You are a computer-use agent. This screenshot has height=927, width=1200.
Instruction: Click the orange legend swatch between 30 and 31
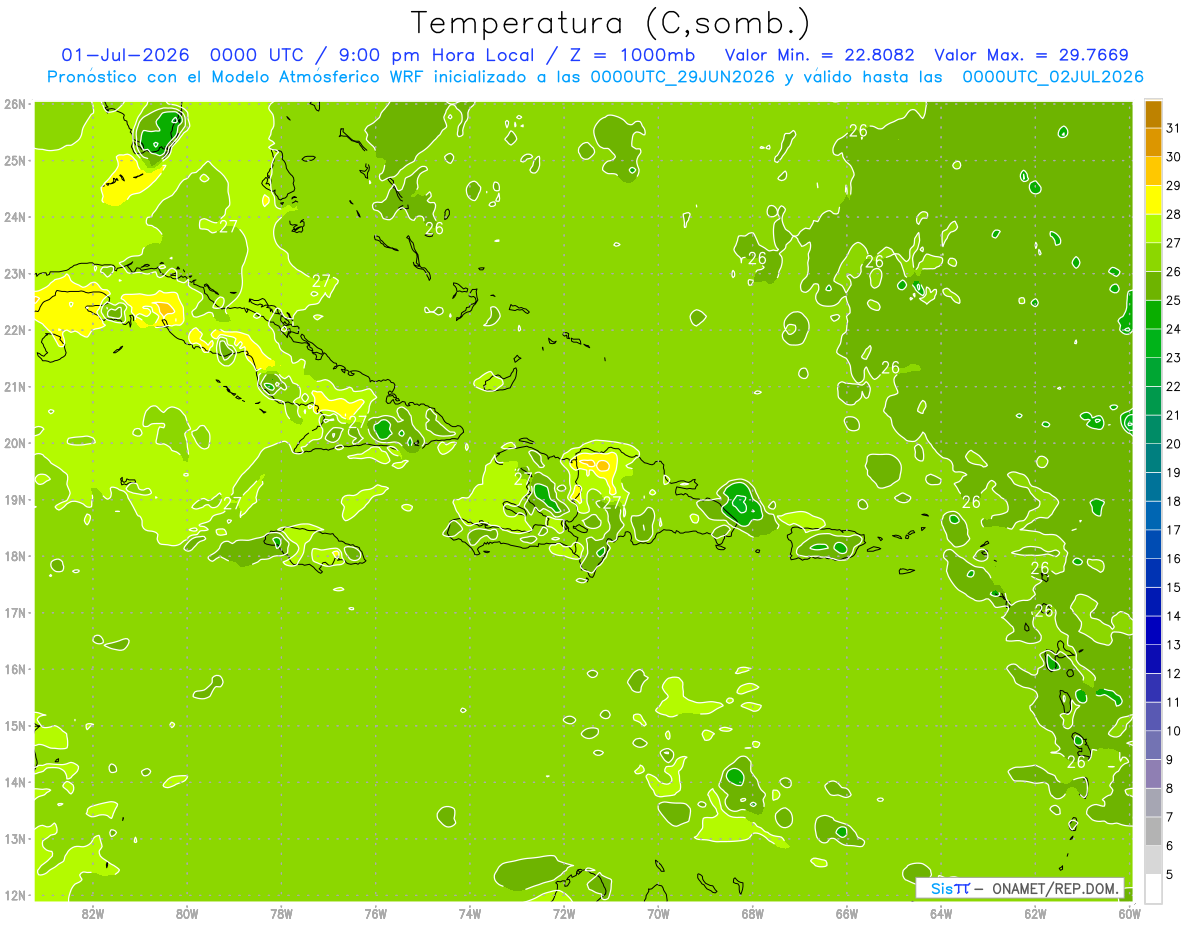pyautogui.click(x=1153, y=142)
